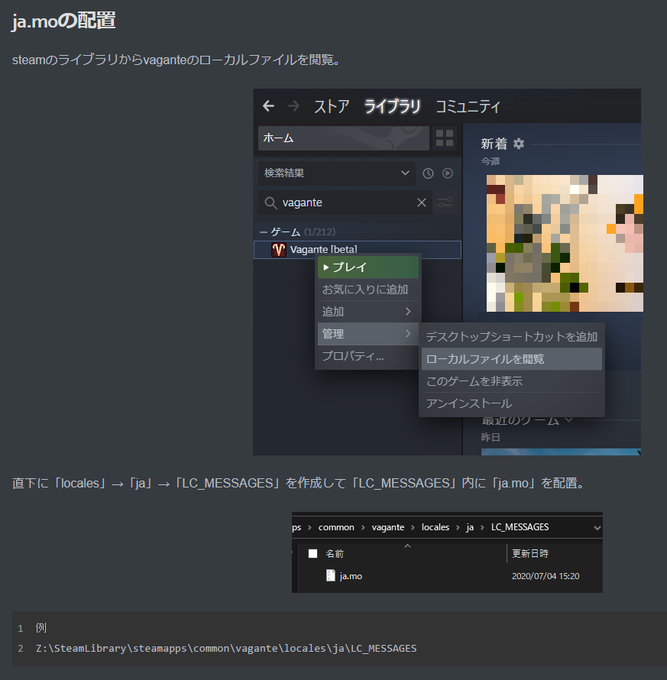Choose プロパティ... in context menu
Viewport: 667px width, 680px height.
(x=368, y=356)
